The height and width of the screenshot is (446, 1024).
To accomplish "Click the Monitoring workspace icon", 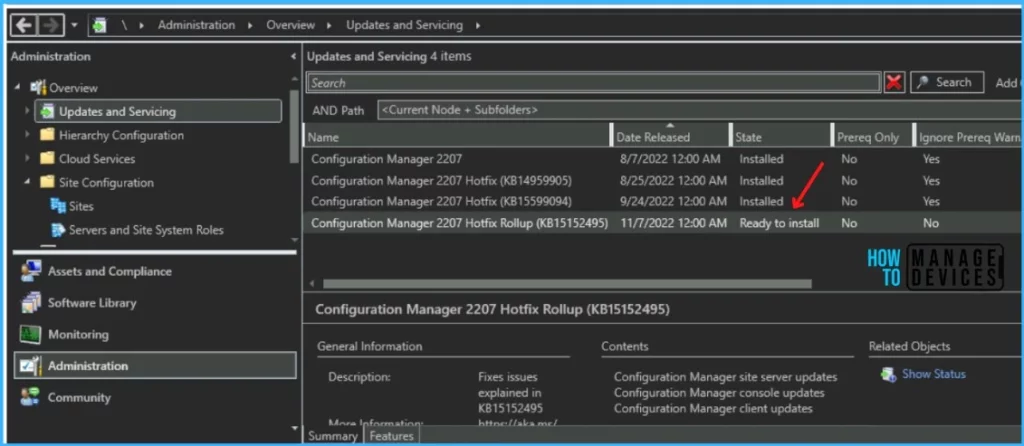I will click(31, 334).
